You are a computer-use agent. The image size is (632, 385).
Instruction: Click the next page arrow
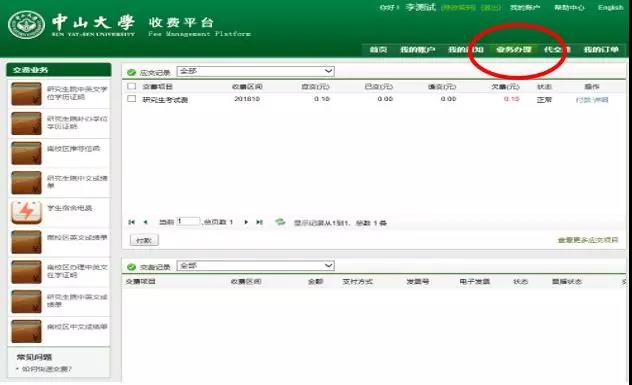pyautogui.click(x=246, y=222)
